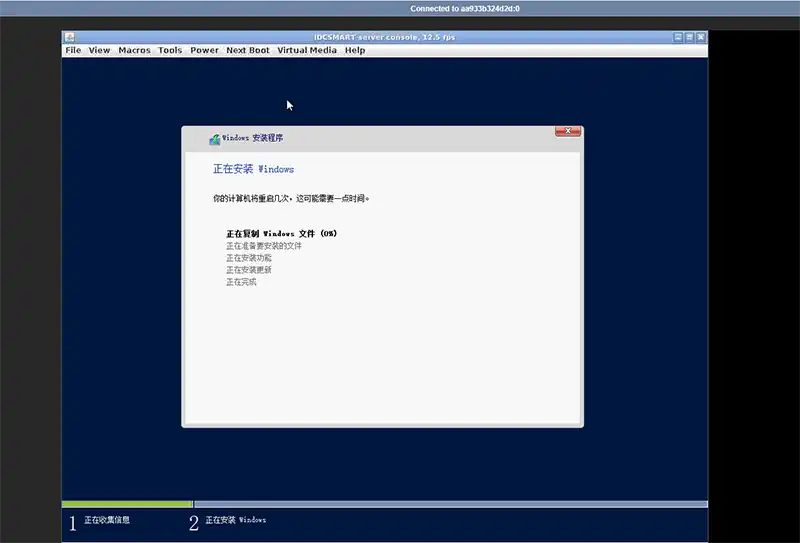Open the View menu
This screenshot has width=800, height=543.
coord(99,50)
